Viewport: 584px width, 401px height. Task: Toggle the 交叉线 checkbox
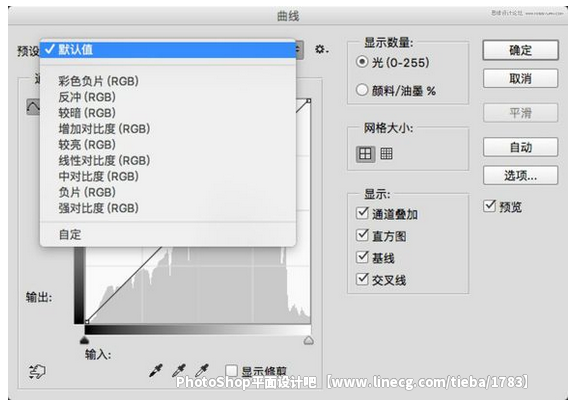(x=362, y=279)
